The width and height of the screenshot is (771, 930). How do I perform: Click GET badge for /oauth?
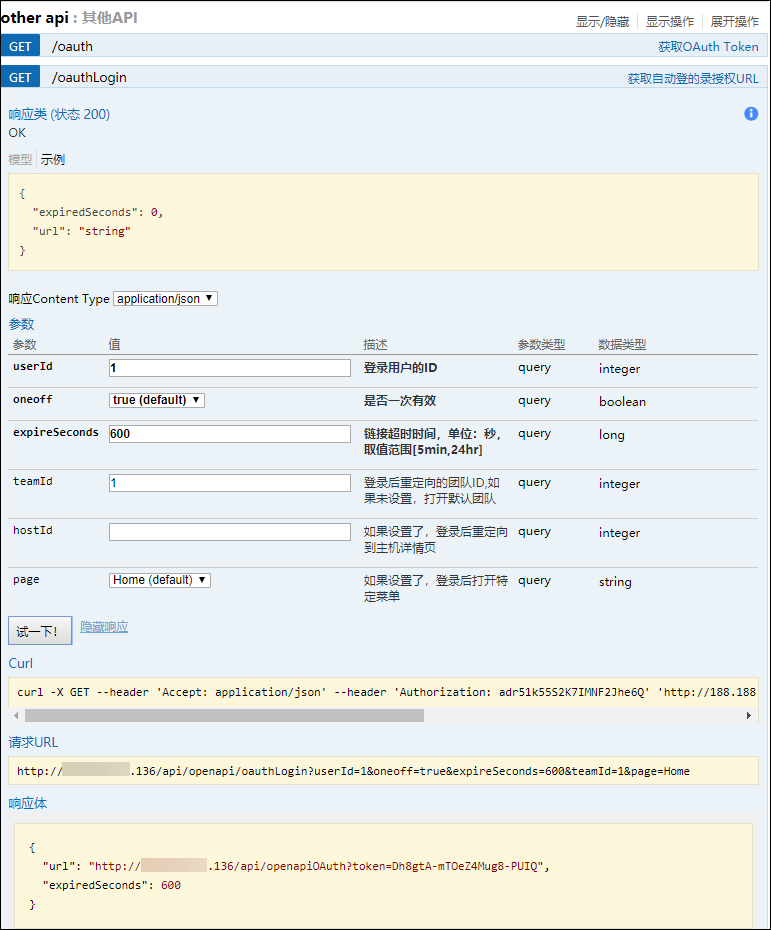coord(20,46)
